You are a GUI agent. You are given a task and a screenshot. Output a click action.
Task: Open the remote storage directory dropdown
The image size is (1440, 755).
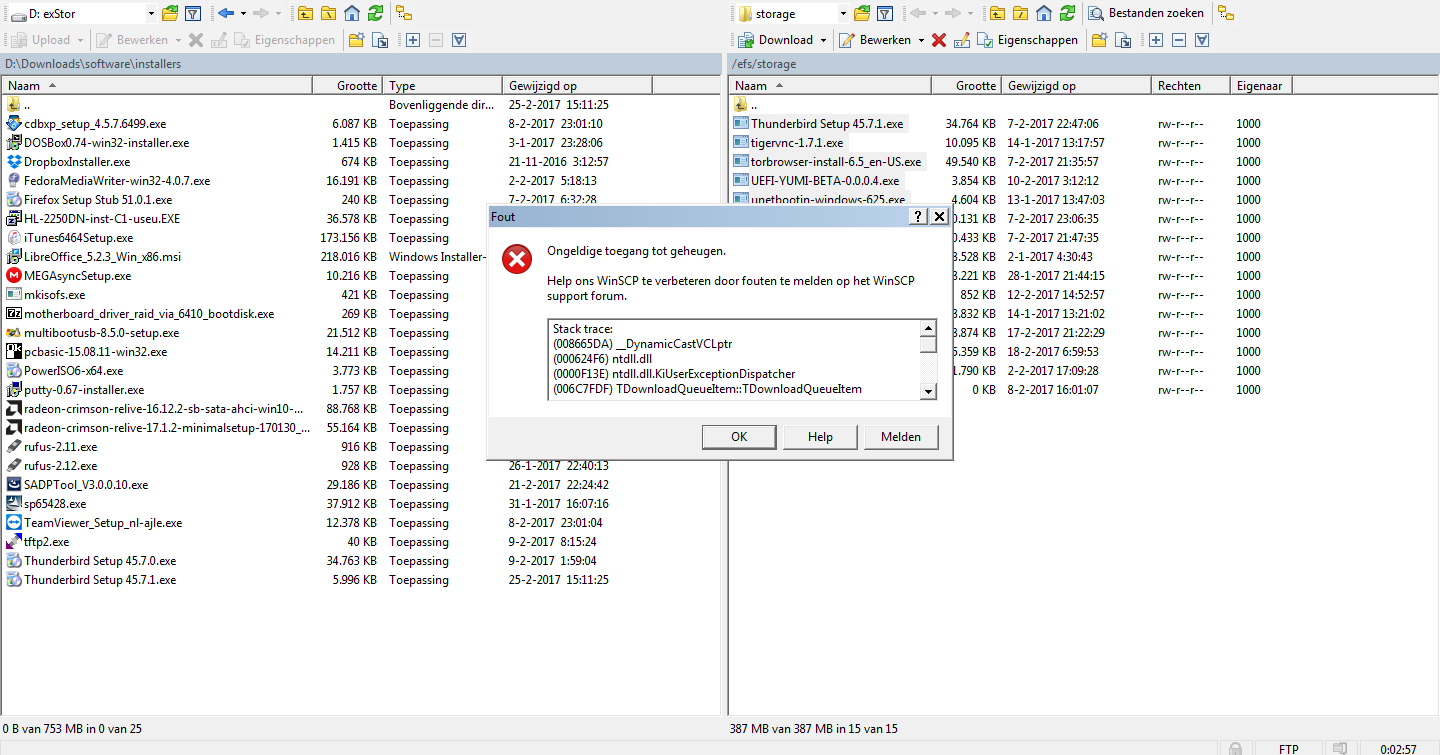click(x=843, y=13)
